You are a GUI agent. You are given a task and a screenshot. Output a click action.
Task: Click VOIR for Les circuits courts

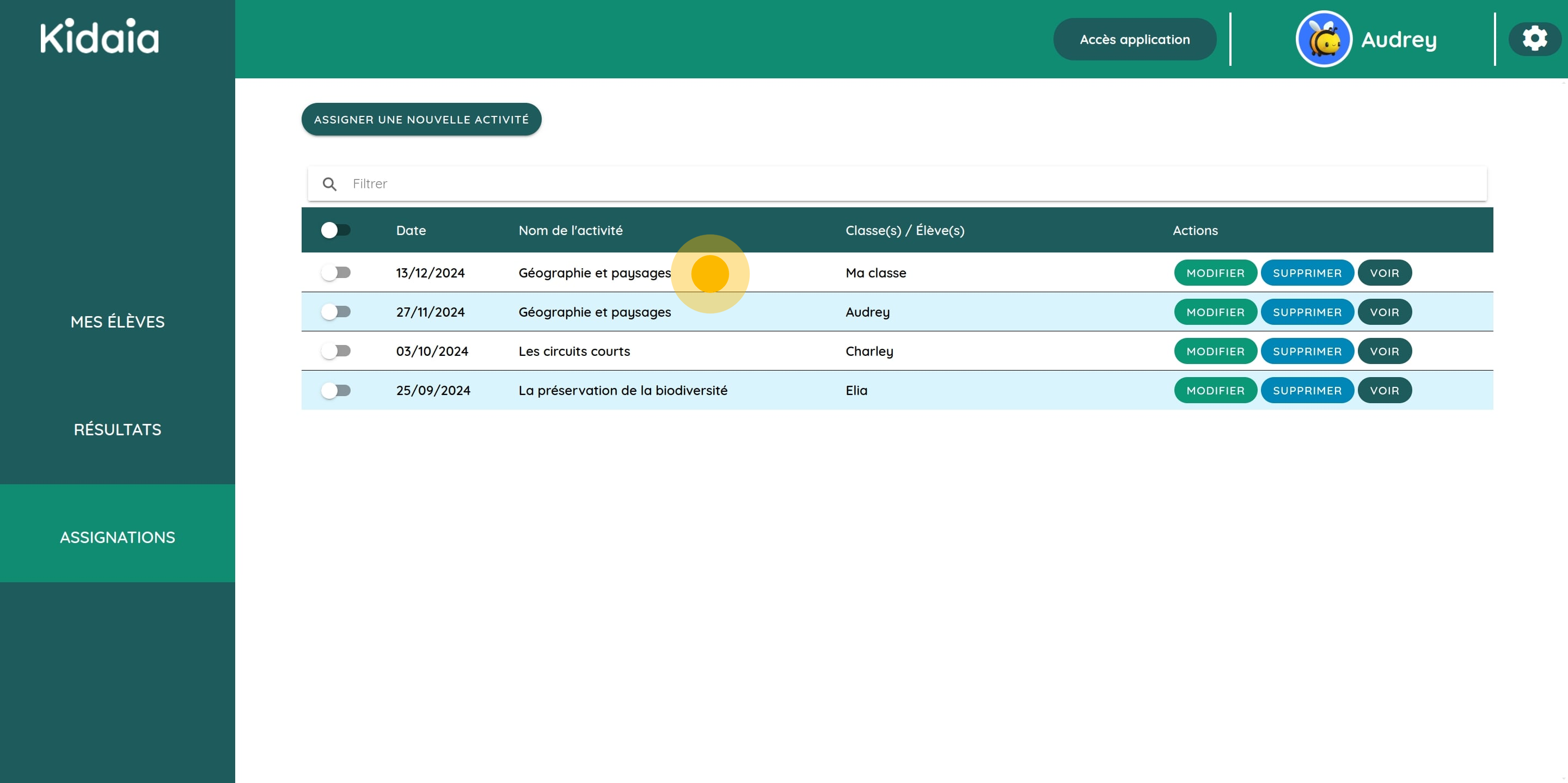pos(1384,351)
